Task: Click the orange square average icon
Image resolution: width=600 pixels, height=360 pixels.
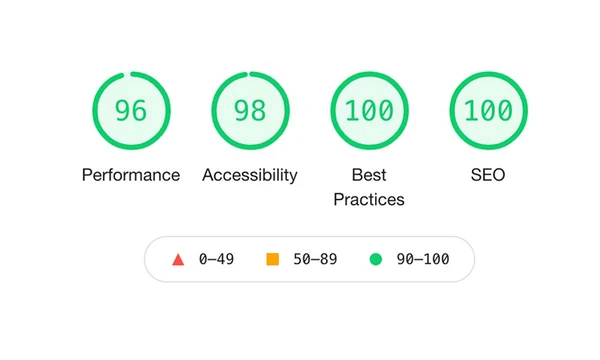Action: click(x=272, y=259)
